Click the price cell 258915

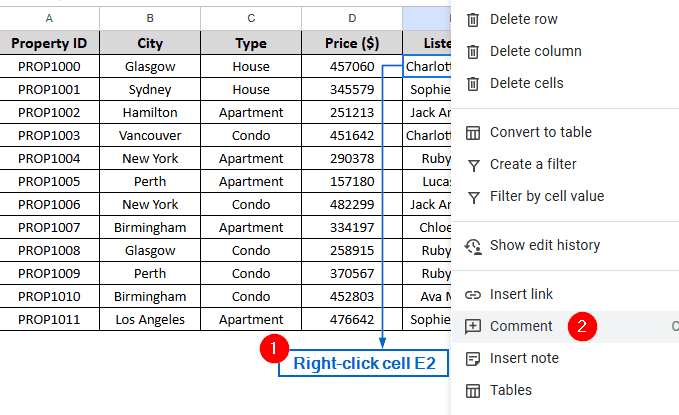pyautogui.click(x=352, y=250)
